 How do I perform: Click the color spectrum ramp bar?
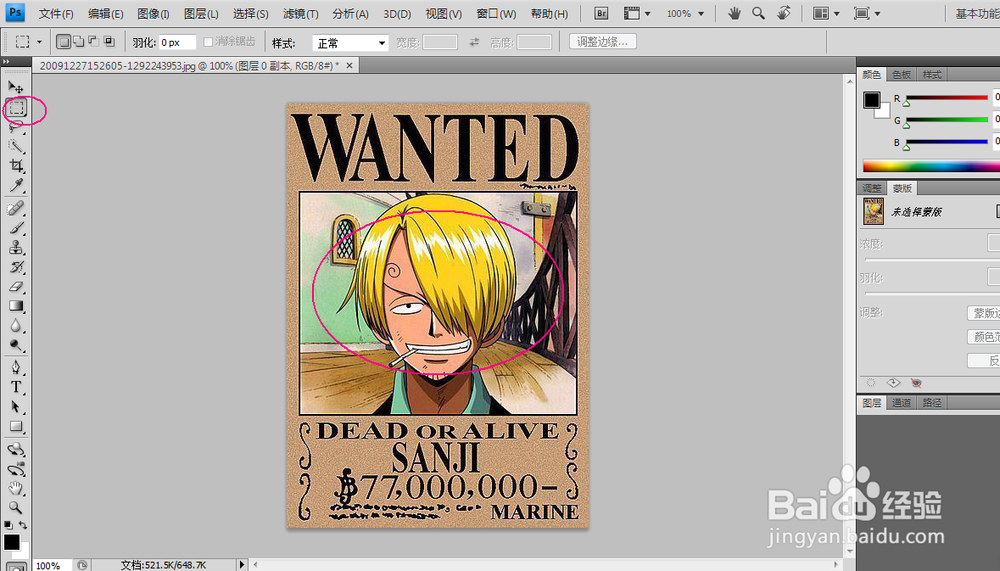pyautogui.click(x=931, y=167)
